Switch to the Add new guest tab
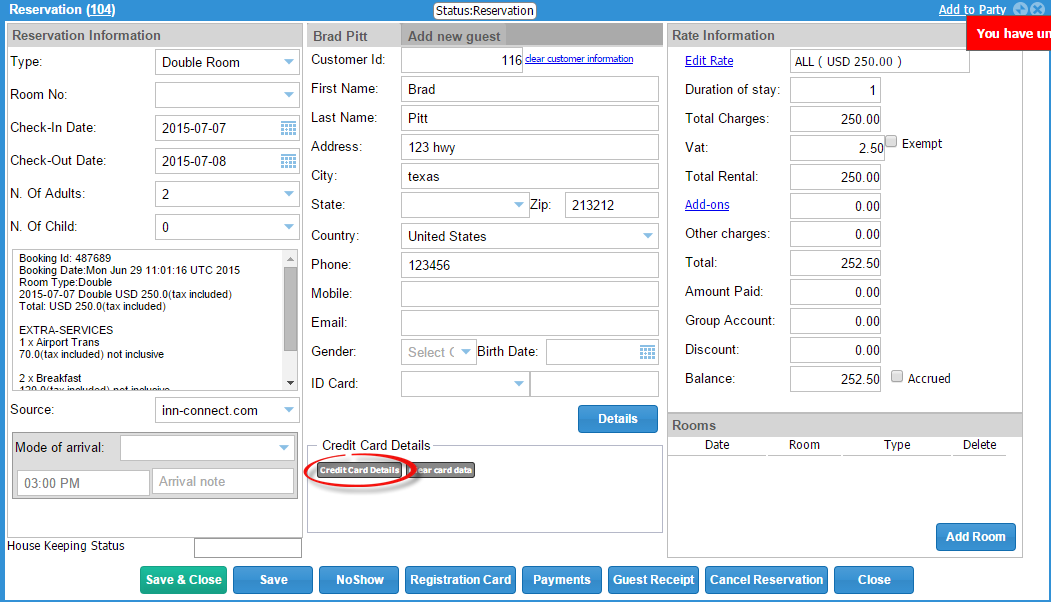This screenshot has height=602, width=1051. coord(454,36)
